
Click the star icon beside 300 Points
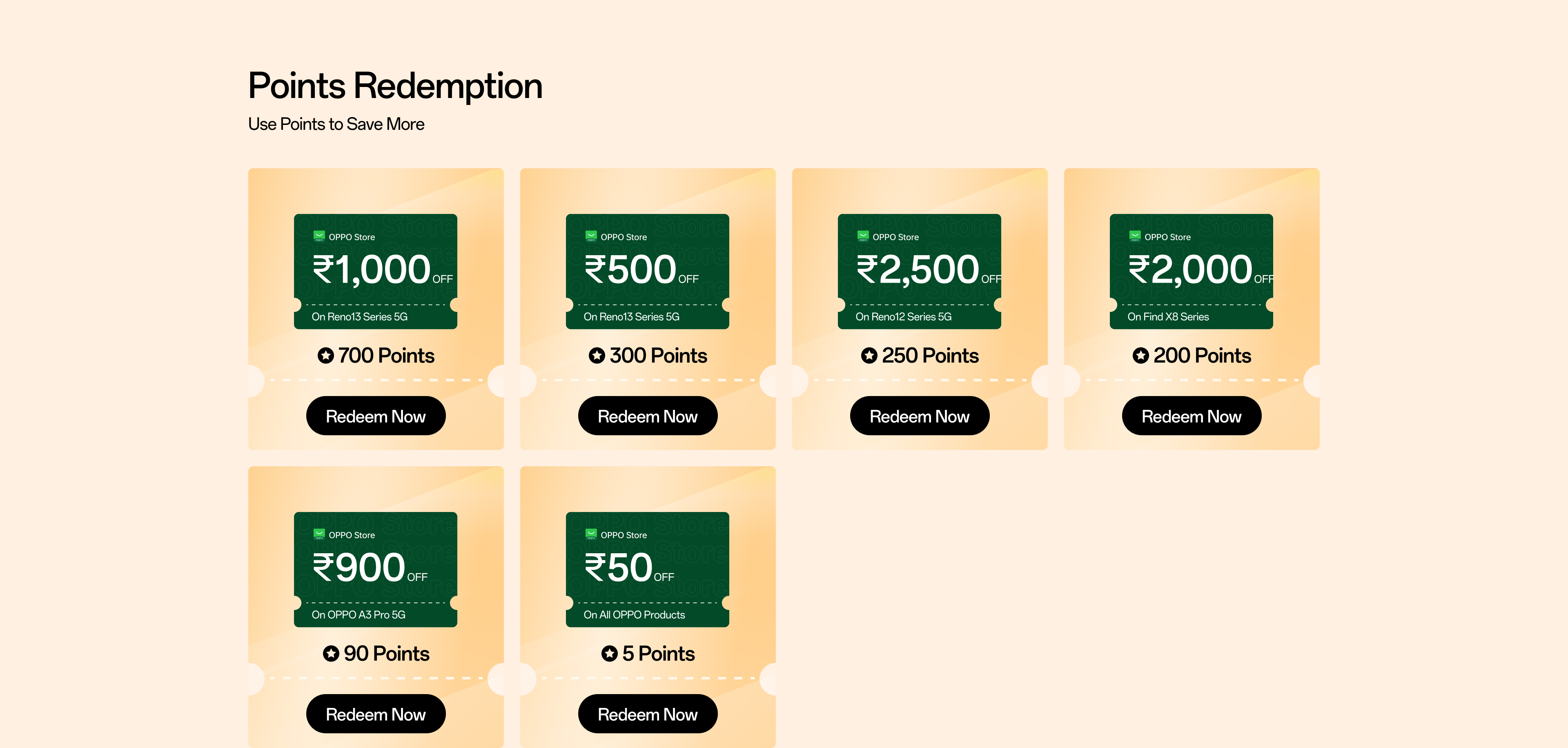597,356
